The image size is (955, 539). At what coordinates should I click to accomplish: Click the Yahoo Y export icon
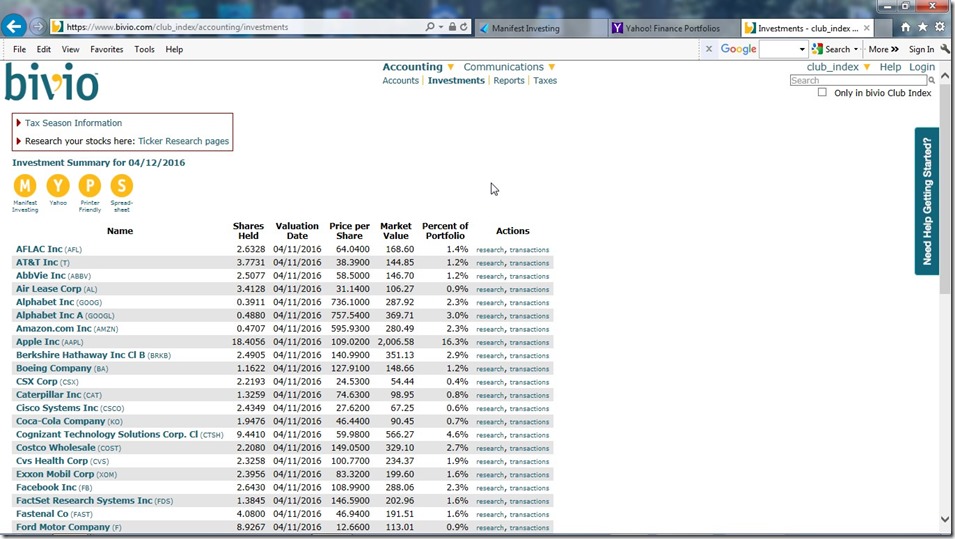(58, 186)
